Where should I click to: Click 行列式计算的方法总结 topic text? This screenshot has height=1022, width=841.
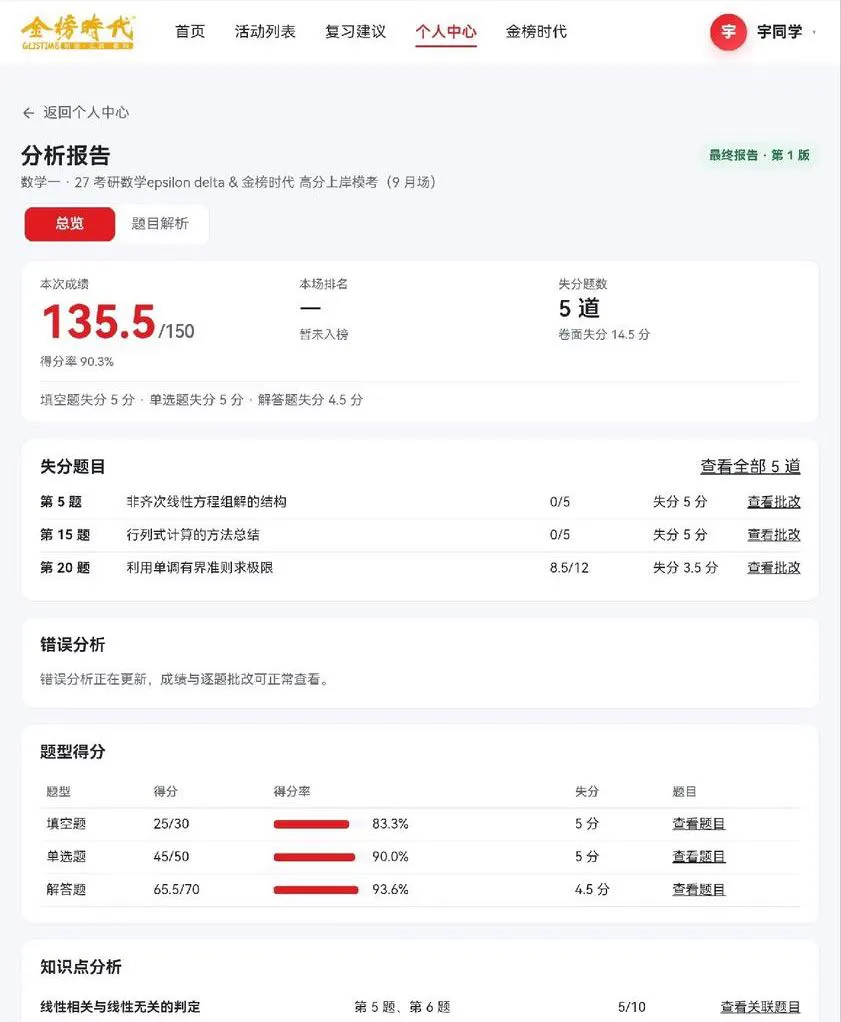(x=193, y=534)
